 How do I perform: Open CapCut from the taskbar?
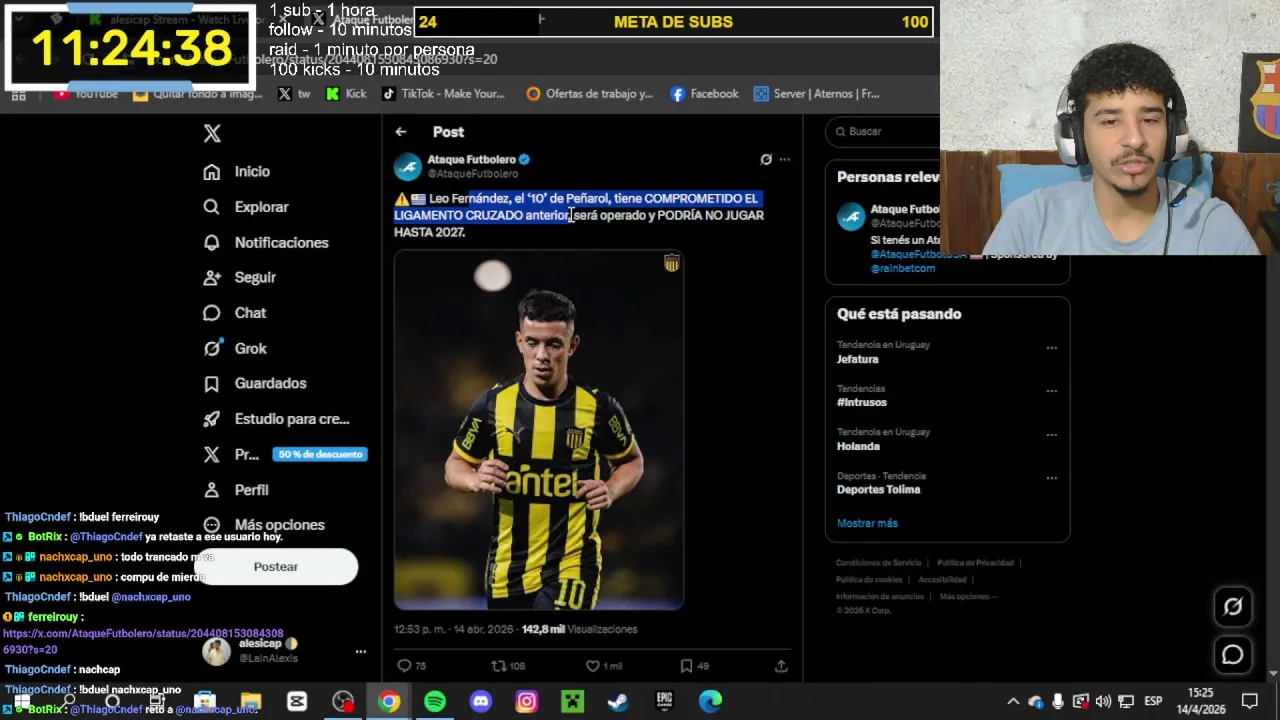pos(297,702)
